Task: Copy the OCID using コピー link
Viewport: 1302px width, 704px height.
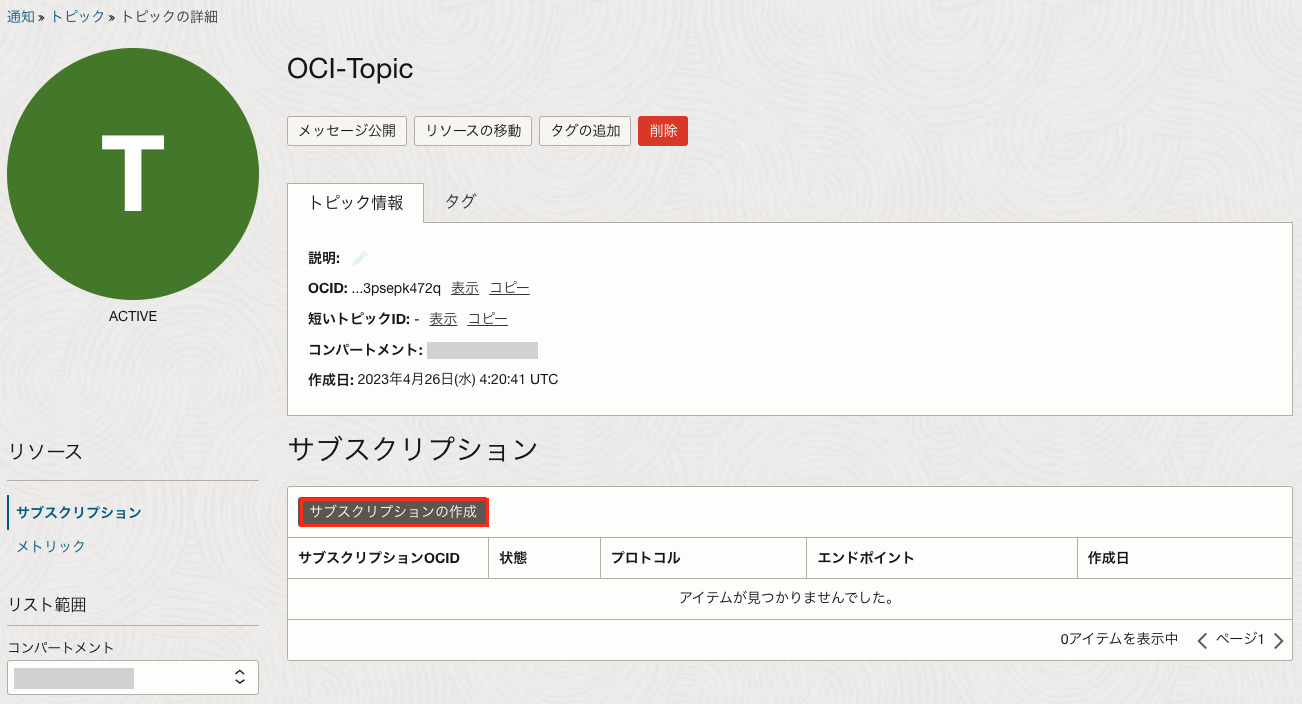Action: point(509,288)
